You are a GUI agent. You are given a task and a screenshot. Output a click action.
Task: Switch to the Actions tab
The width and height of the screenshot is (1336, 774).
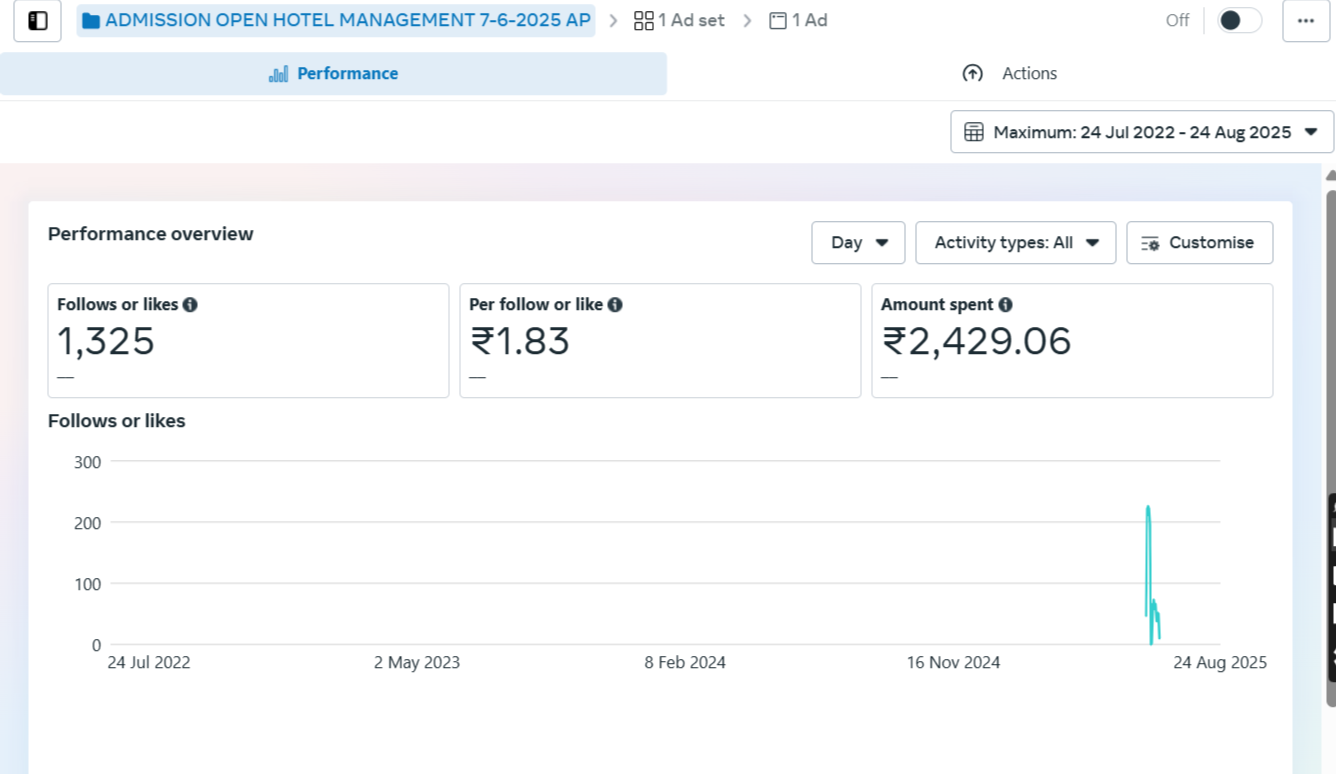pyautogui.click(x=1009, y=74)
